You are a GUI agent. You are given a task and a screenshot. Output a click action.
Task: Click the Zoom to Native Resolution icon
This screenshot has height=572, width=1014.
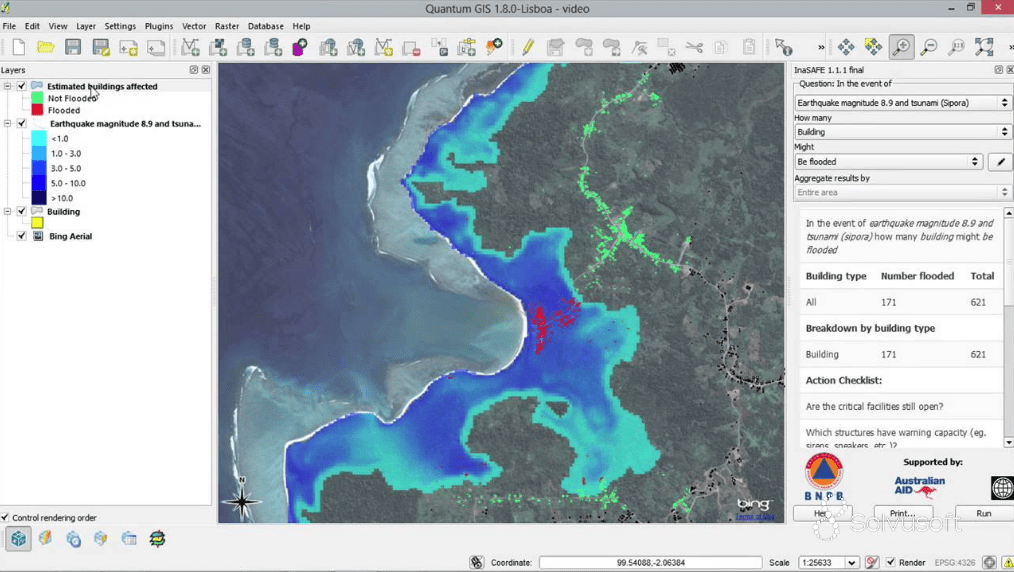[956, 47]
